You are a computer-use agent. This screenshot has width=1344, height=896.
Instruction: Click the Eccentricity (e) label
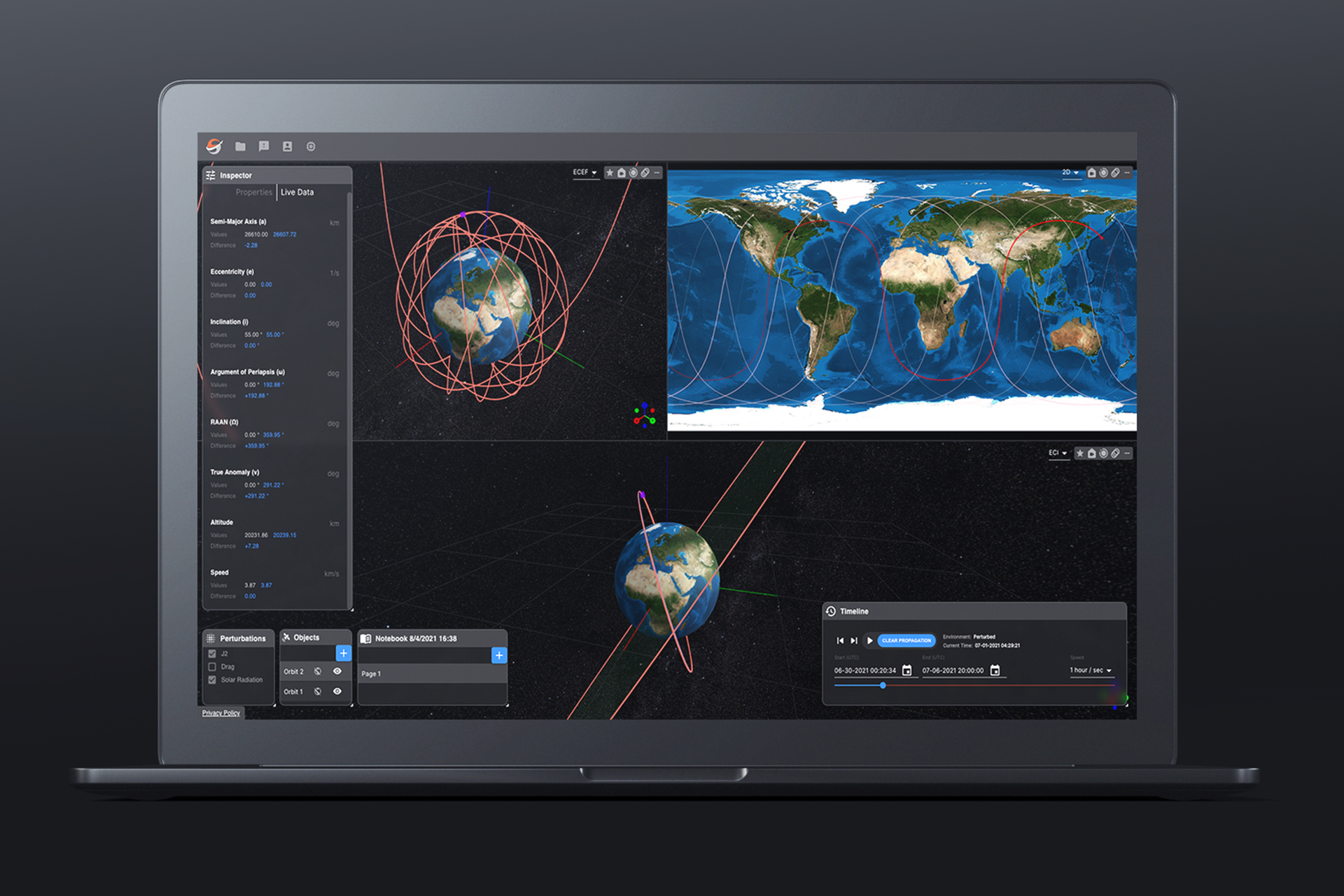coord(232,272)
